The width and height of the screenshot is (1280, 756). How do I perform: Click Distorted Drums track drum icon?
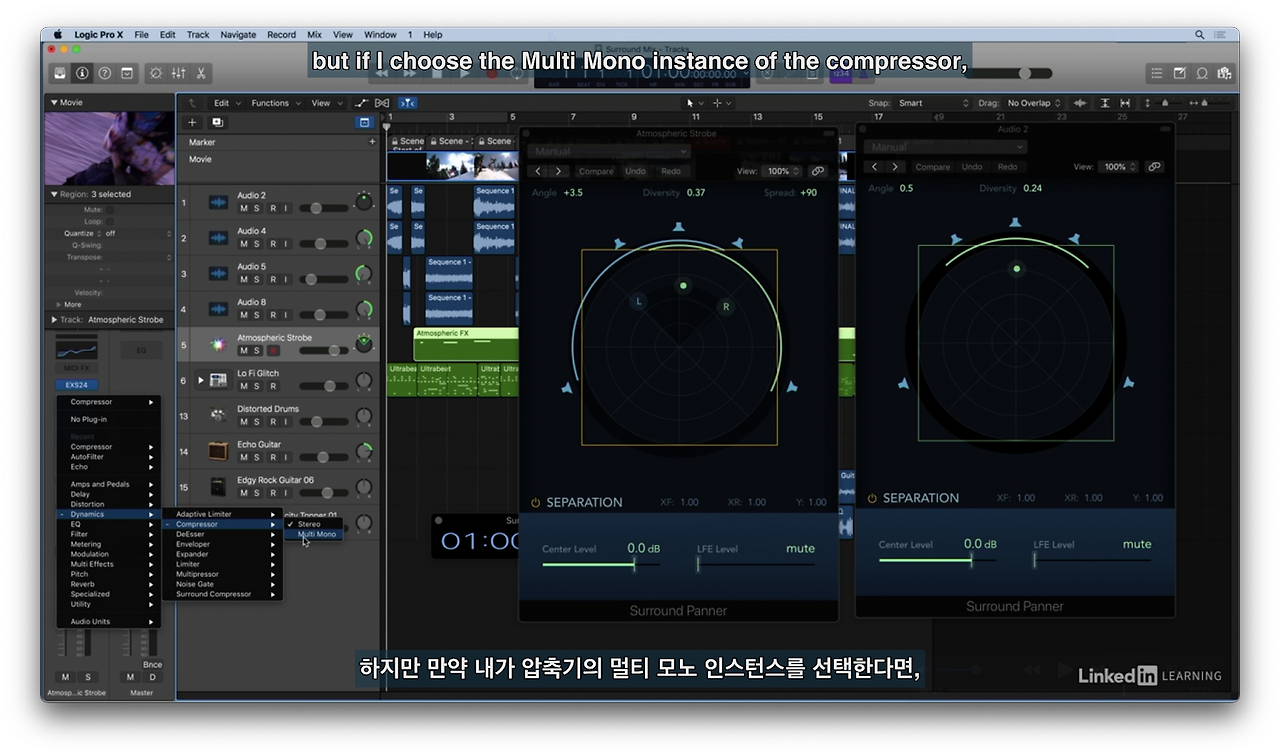(x=218, y=415)
